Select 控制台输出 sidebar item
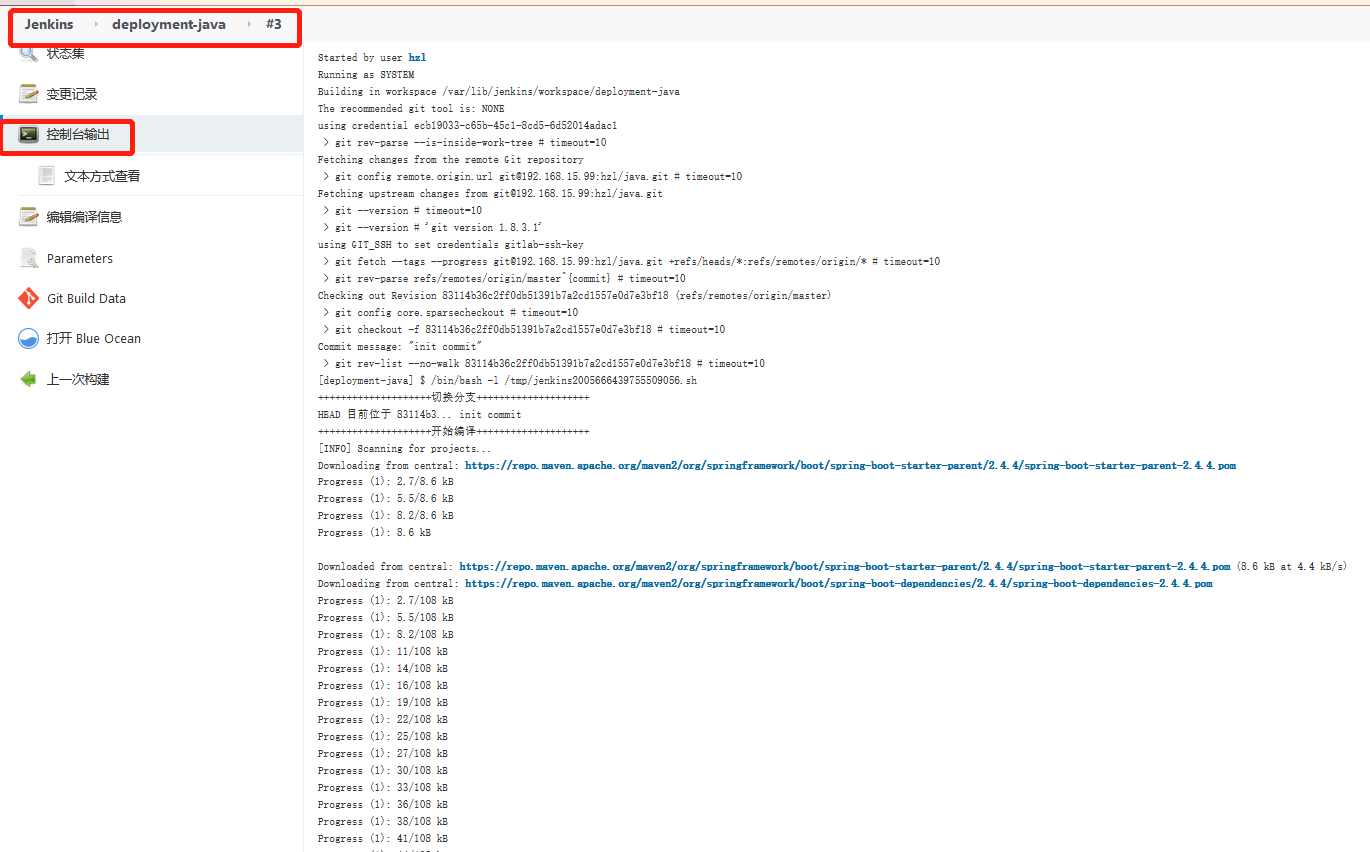 click(x=78, y=134)
